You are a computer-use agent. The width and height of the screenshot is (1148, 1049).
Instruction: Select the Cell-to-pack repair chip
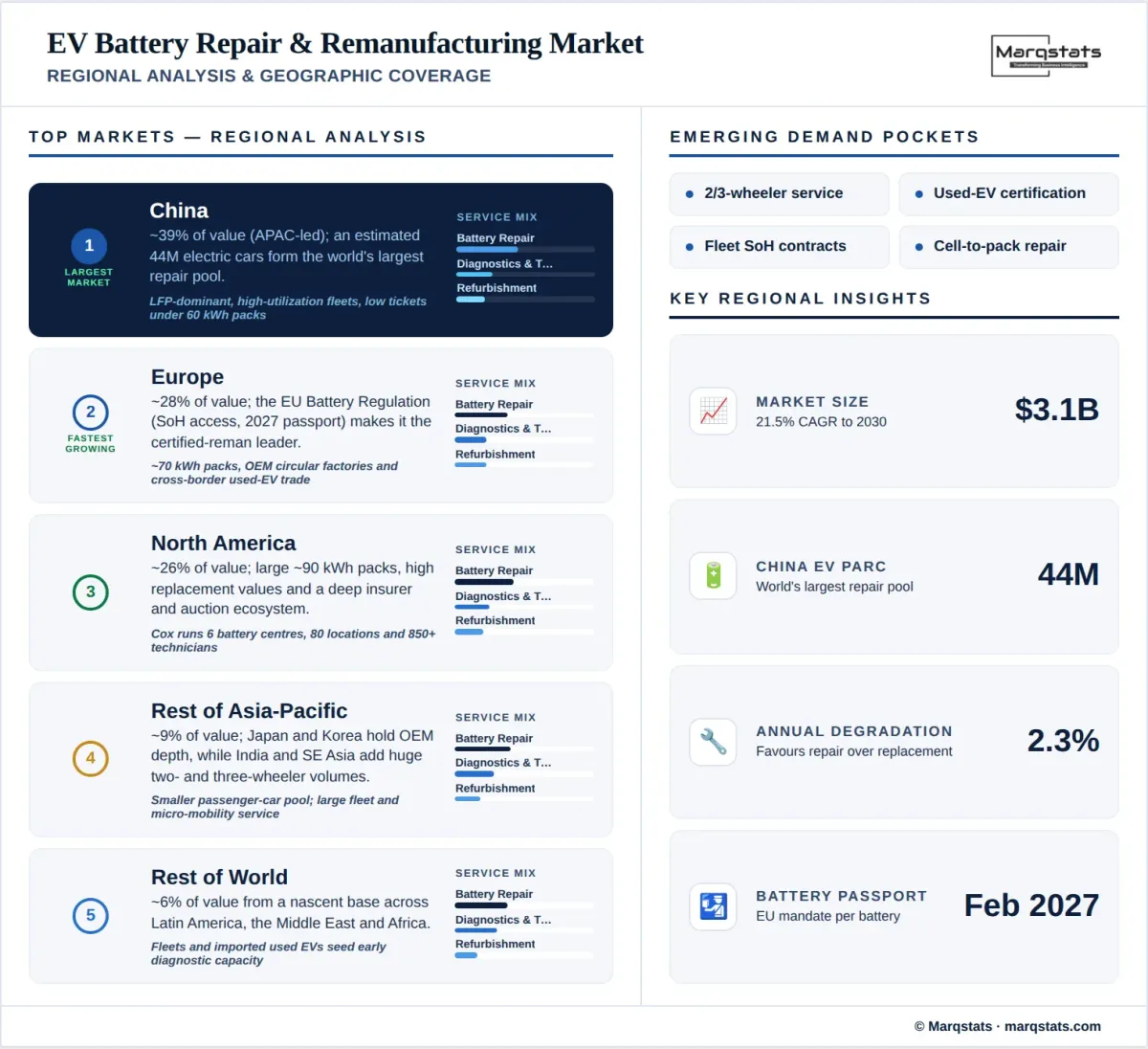pyautogui.click(x=1008, y=246)
